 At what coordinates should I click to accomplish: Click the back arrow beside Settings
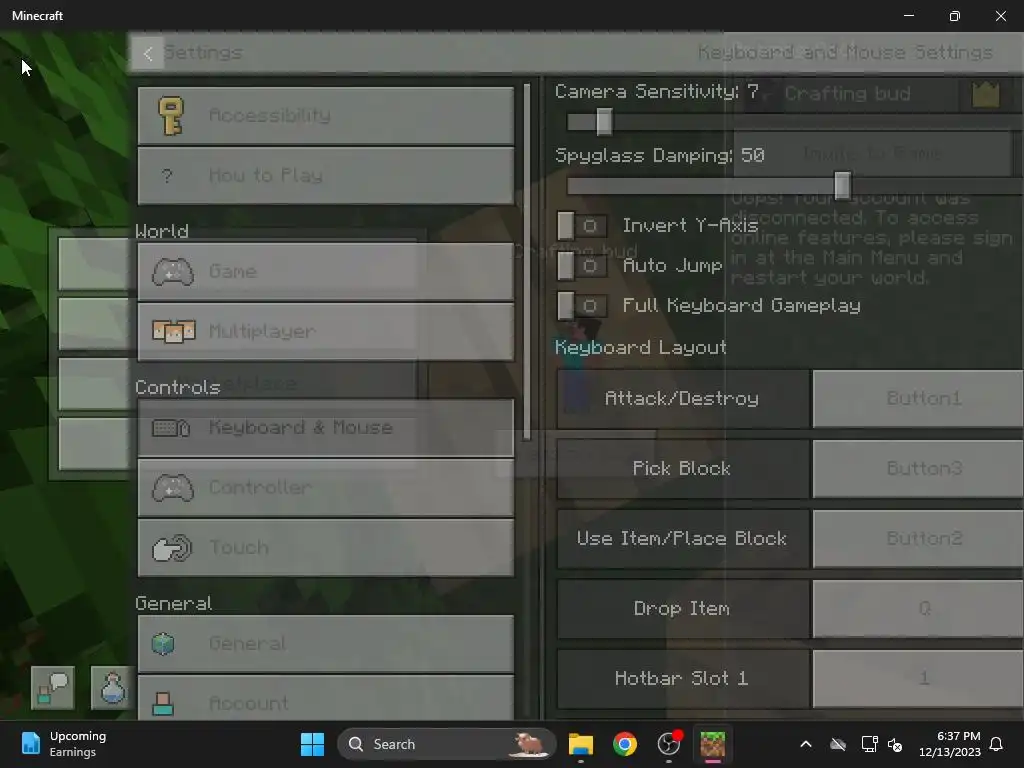(148, 54)
